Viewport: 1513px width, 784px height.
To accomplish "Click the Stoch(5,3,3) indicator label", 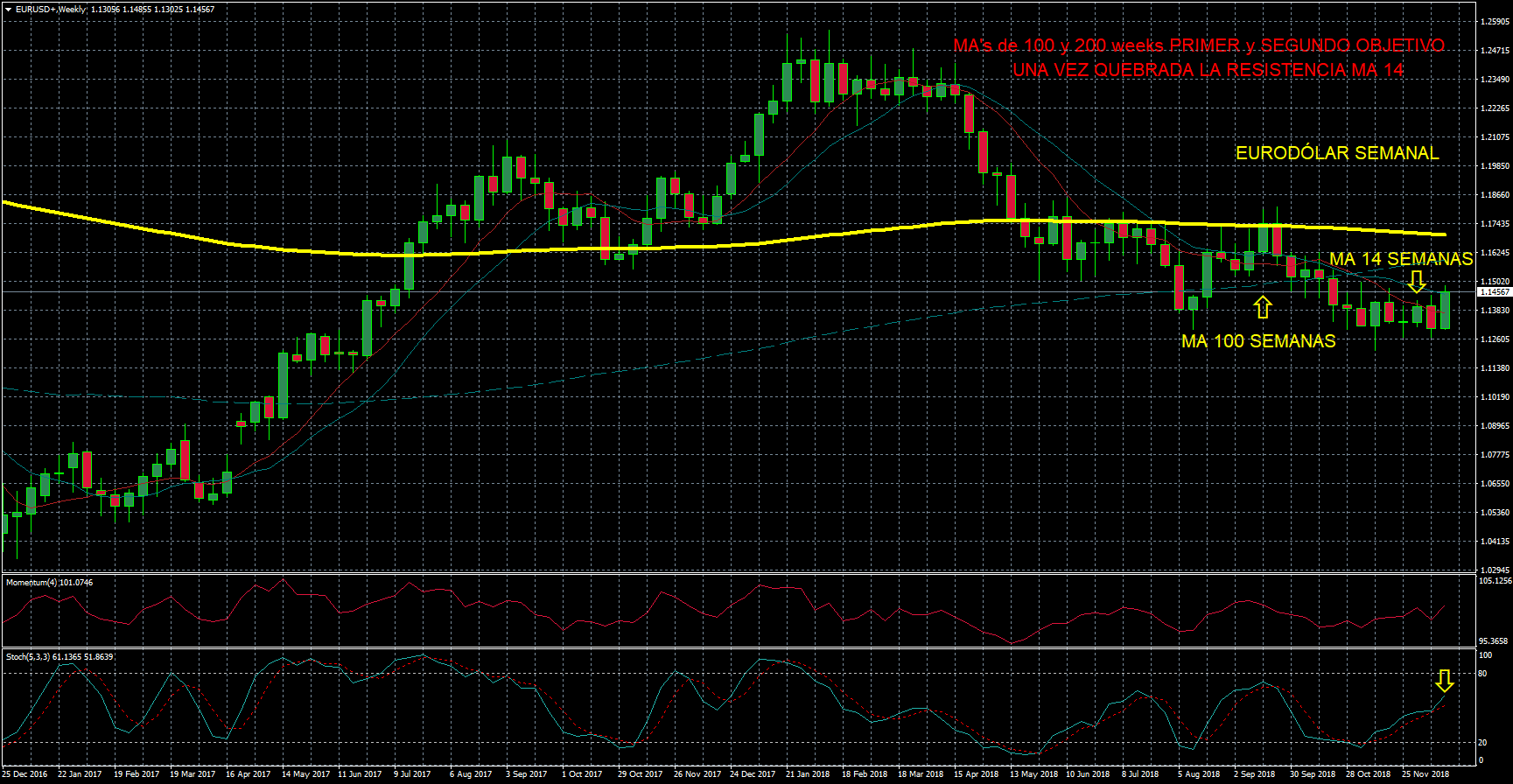I will [x=60, y=656].
